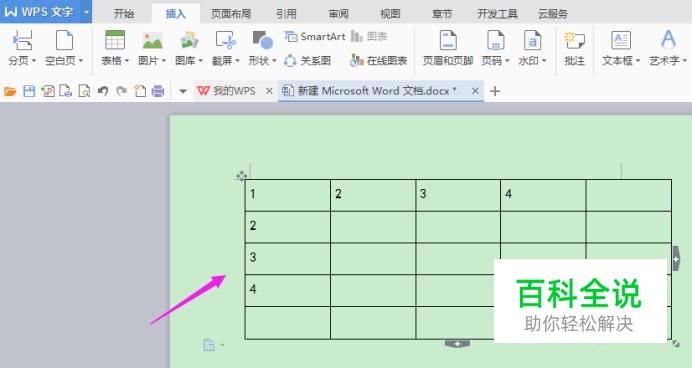
Task: Click the first-column cell containing 3
Action: pos(288,259)
